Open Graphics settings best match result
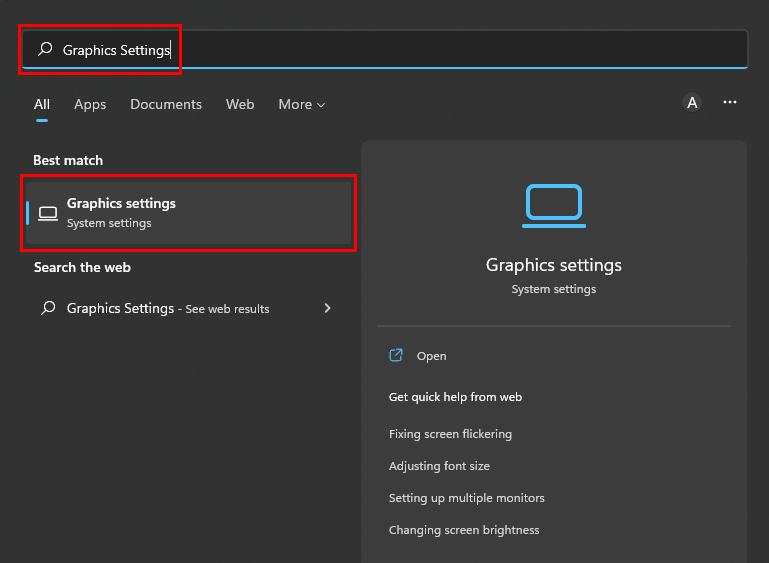The height and width of the screenshot is (563, 769). coord(190,212)
